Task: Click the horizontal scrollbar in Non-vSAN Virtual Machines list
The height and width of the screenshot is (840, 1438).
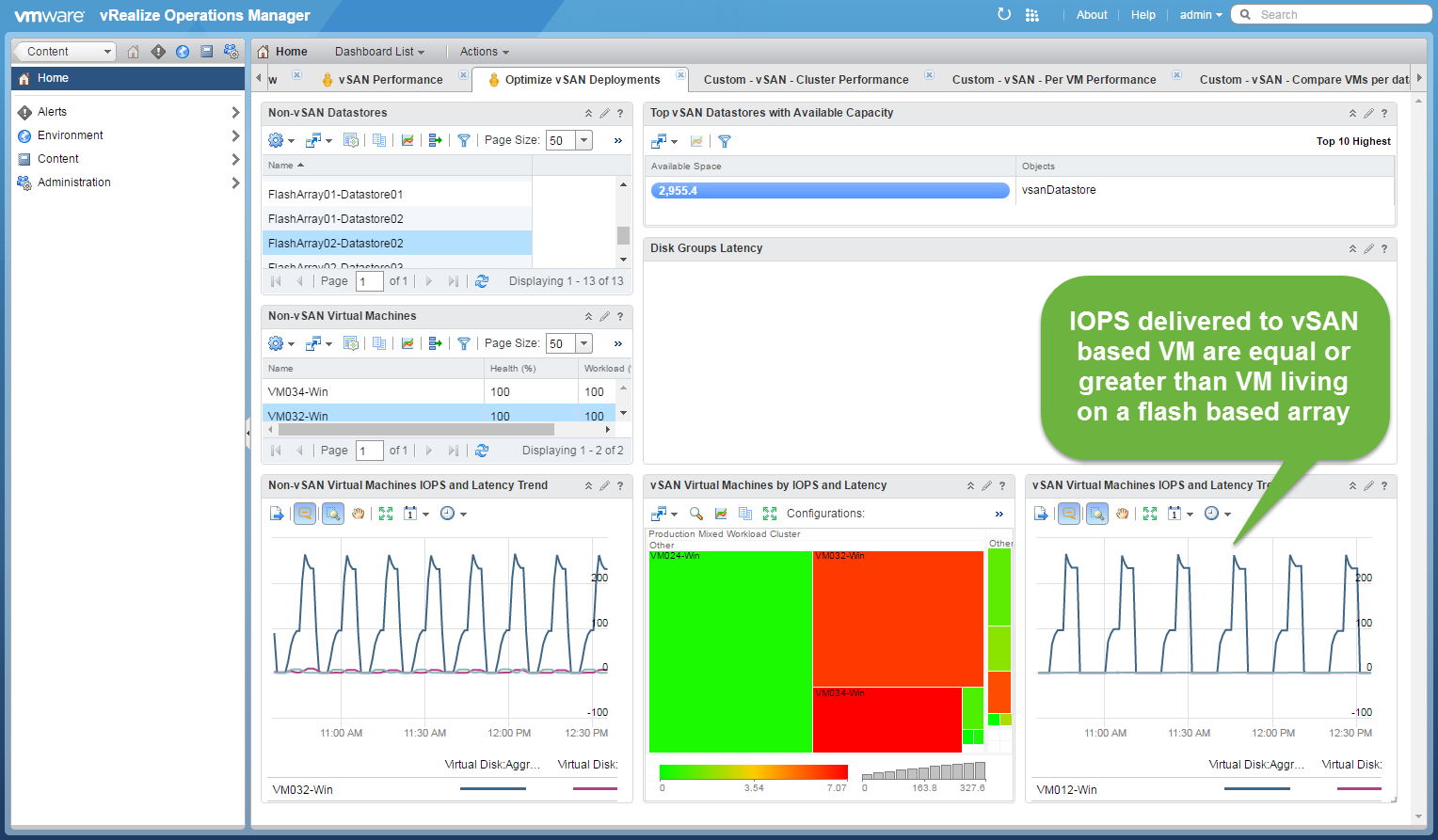Action: [416, 429]
